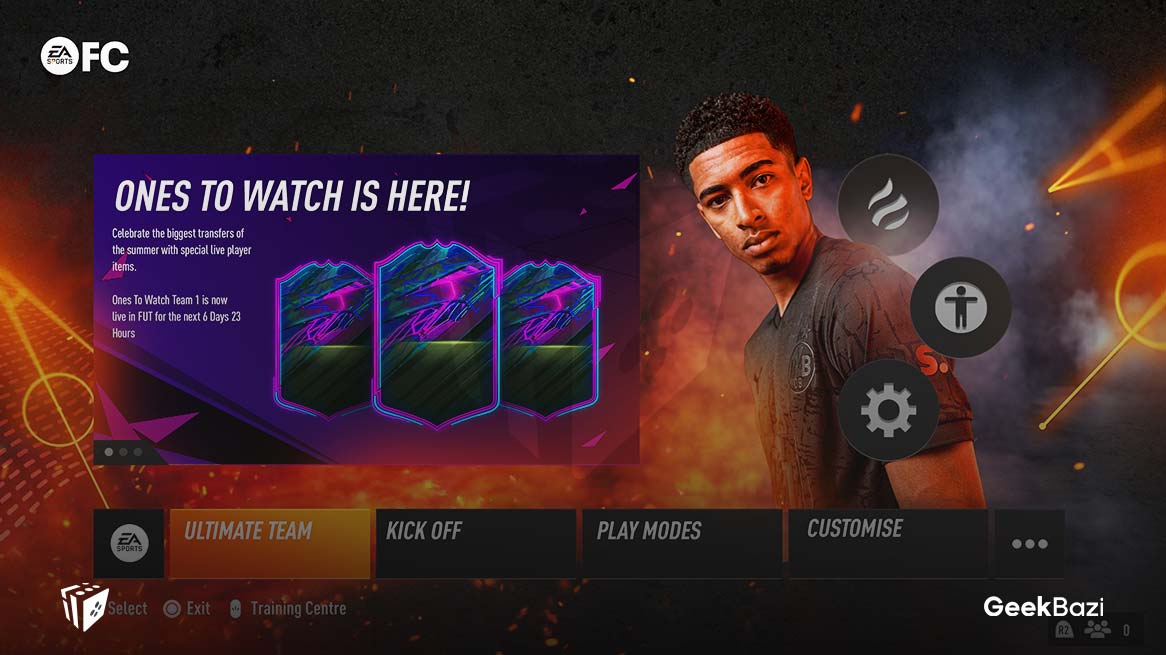Viewport: 1166px width, 655px height.
Task: Click the Training Centre stick icon
Action: [x=235, y=609]
